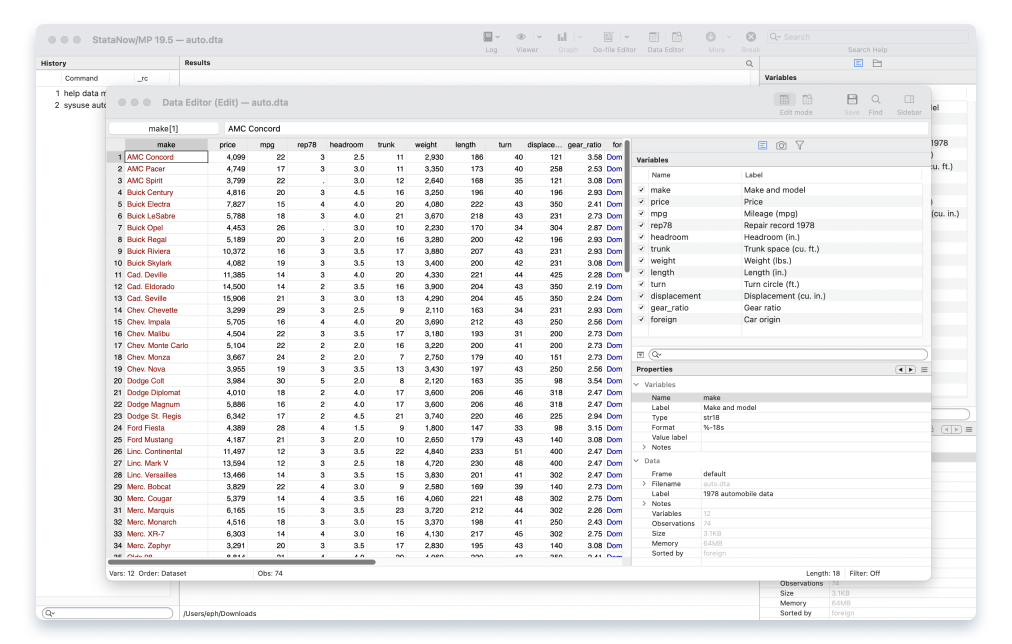
Task: Click the folder icon in main window sidebar
Action: point(877,63)
